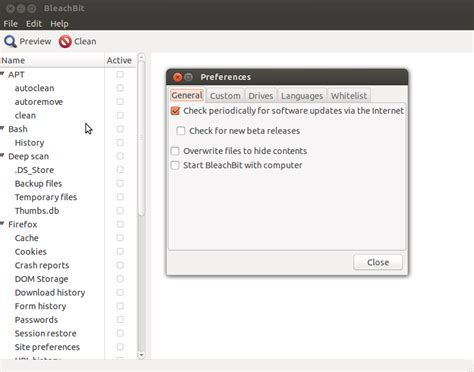
Task: Tick the Active checkbox for Passwords
Action: click(x=120, y=319)
